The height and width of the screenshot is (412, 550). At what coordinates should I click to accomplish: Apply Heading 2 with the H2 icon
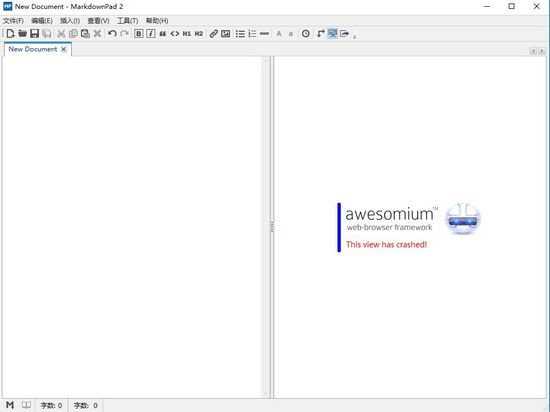pyautogui.click(x=199, y=34)
